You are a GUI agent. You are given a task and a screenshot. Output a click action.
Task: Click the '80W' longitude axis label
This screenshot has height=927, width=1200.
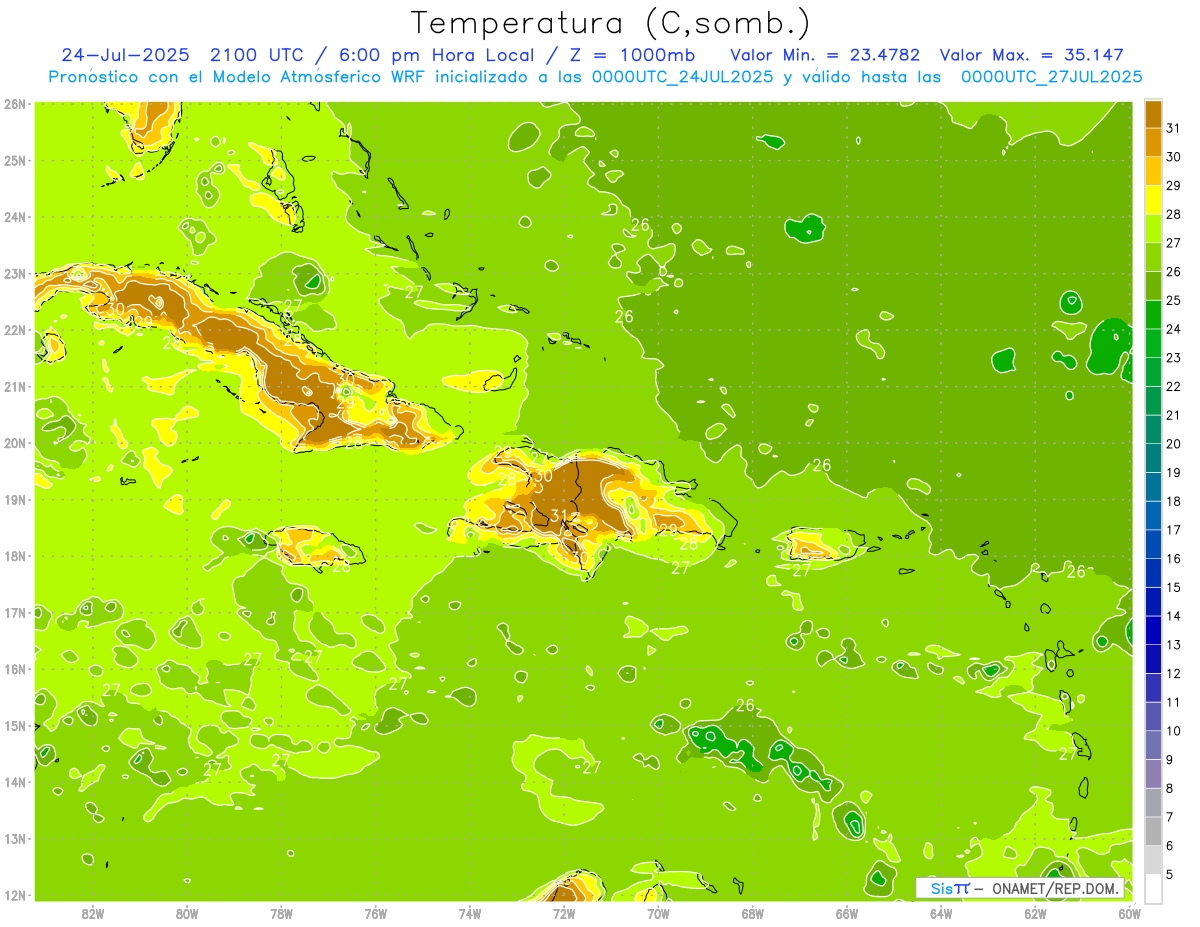click(x=186, y=914)
